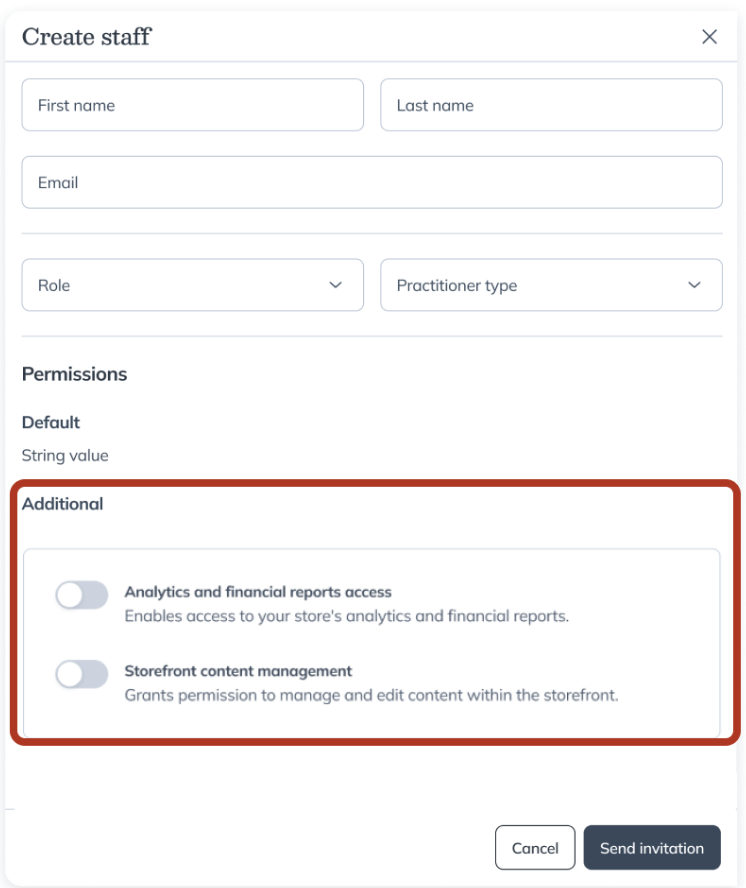This screenshot has height=888, width=746.
Task: Click the Role dropdown chevron arrow
Action: (x=335, y=285)
